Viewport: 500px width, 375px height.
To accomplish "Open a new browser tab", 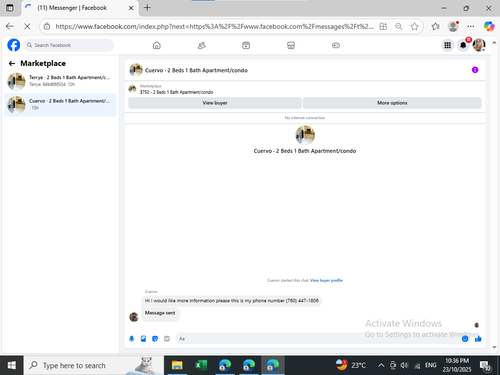I will [x=147, y=8].
